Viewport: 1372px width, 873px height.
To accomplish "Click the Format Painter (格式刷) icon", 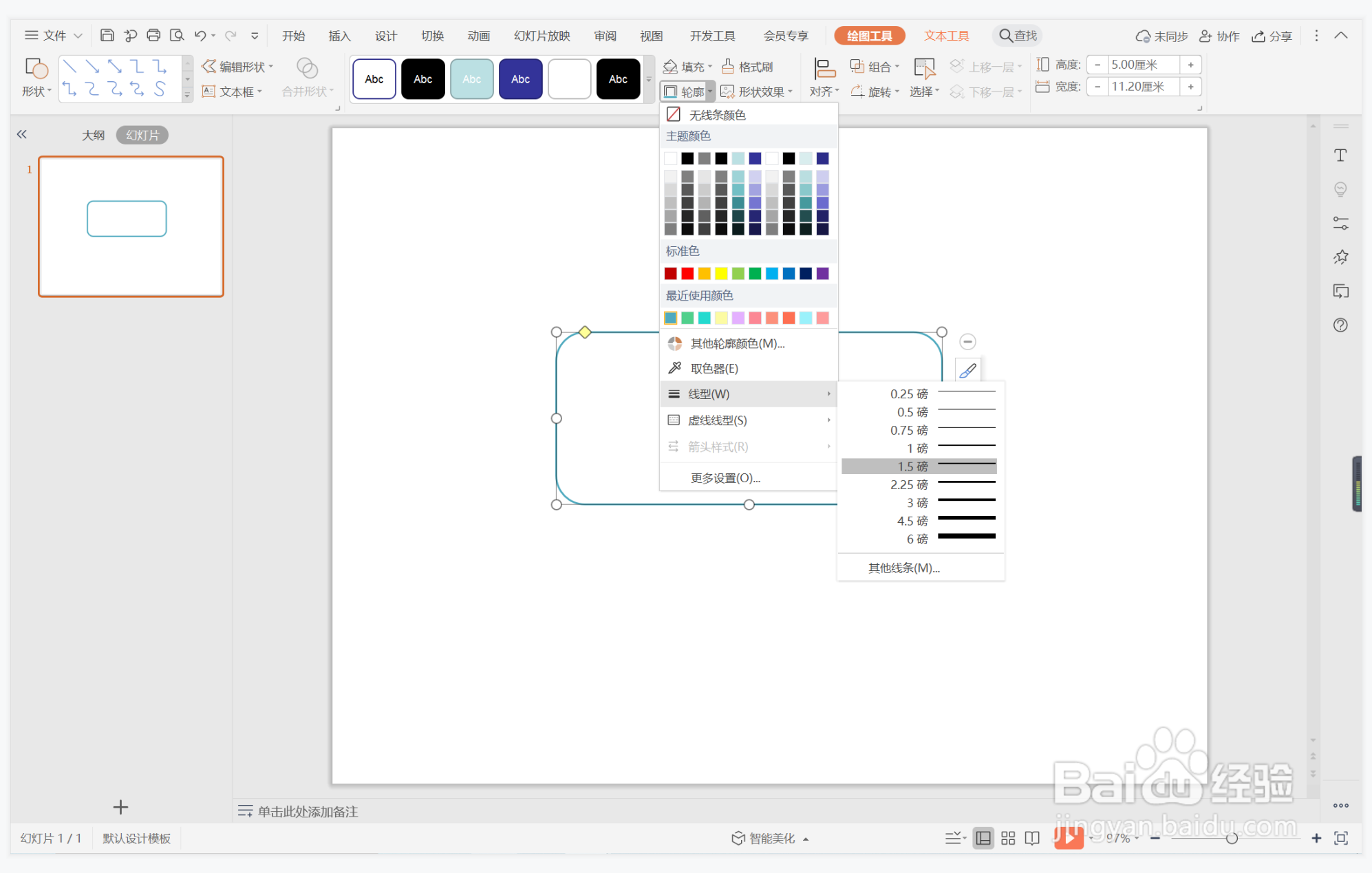I will coord(728,66).
